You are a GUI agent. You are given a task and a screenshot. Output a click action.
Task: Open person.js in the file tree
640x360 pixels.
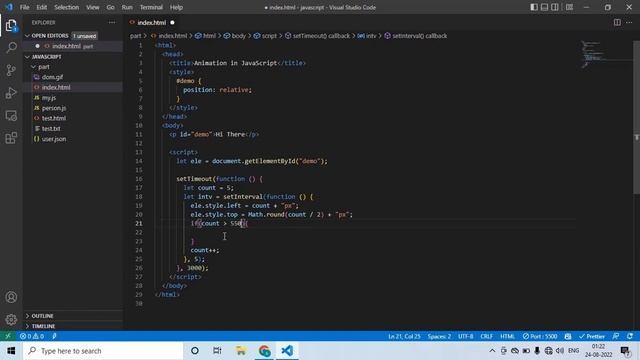tap(54, 108)
